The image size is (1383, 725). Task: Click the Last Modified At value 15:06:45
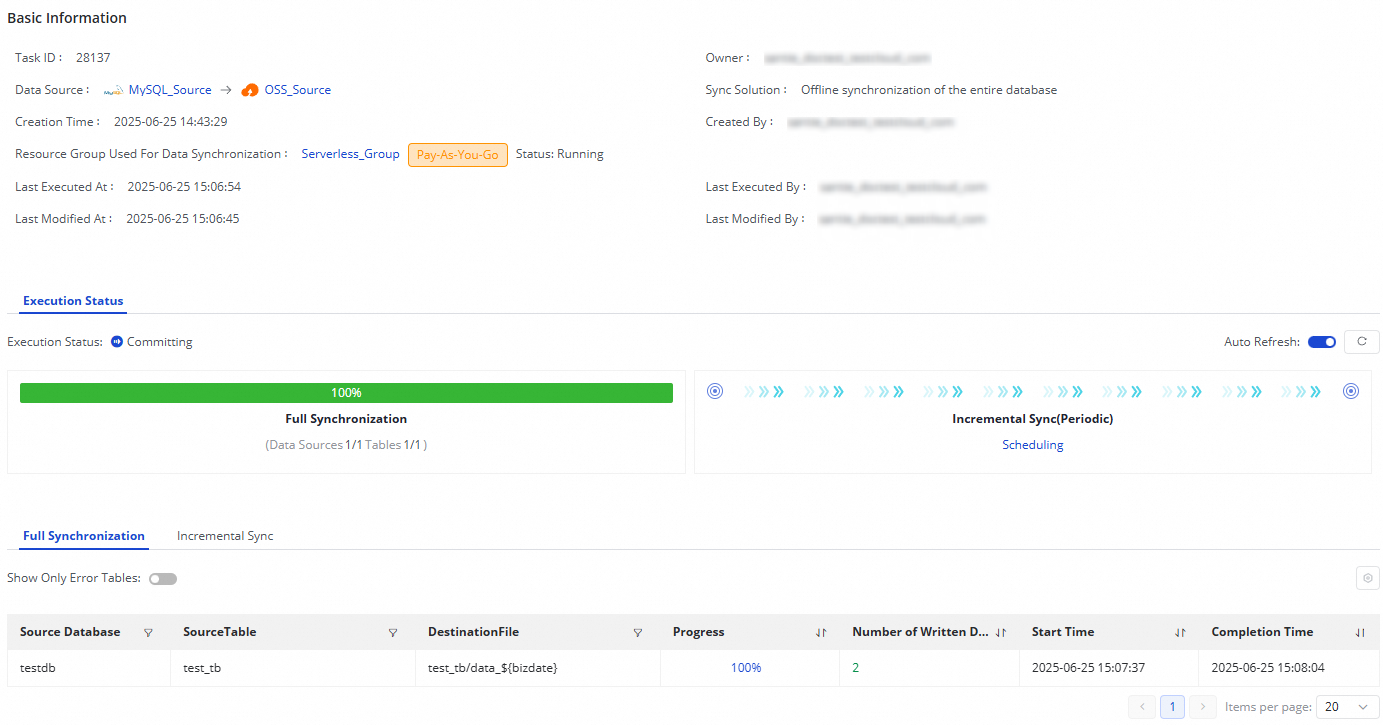(183, 219)
